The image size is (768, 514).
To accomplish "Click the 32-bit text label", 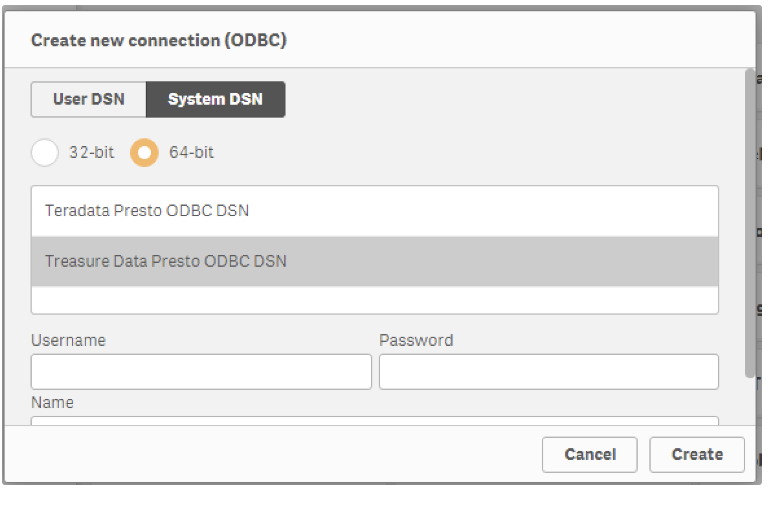I will pyautogui.click(x=91, y=153).
